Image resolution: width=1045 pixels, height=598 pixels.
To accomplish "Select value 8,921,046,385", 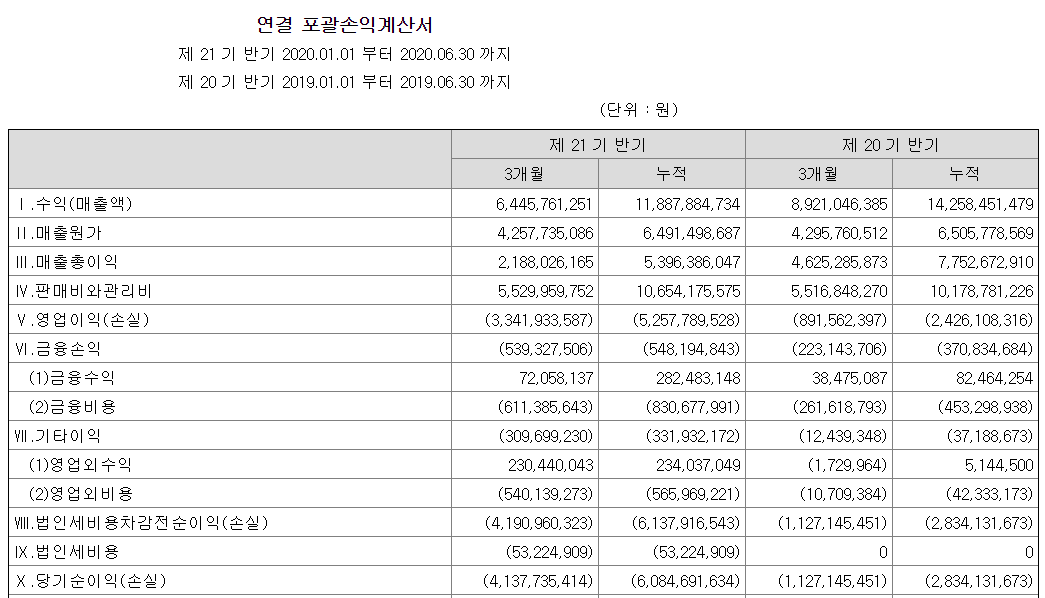I will (839, 204).
